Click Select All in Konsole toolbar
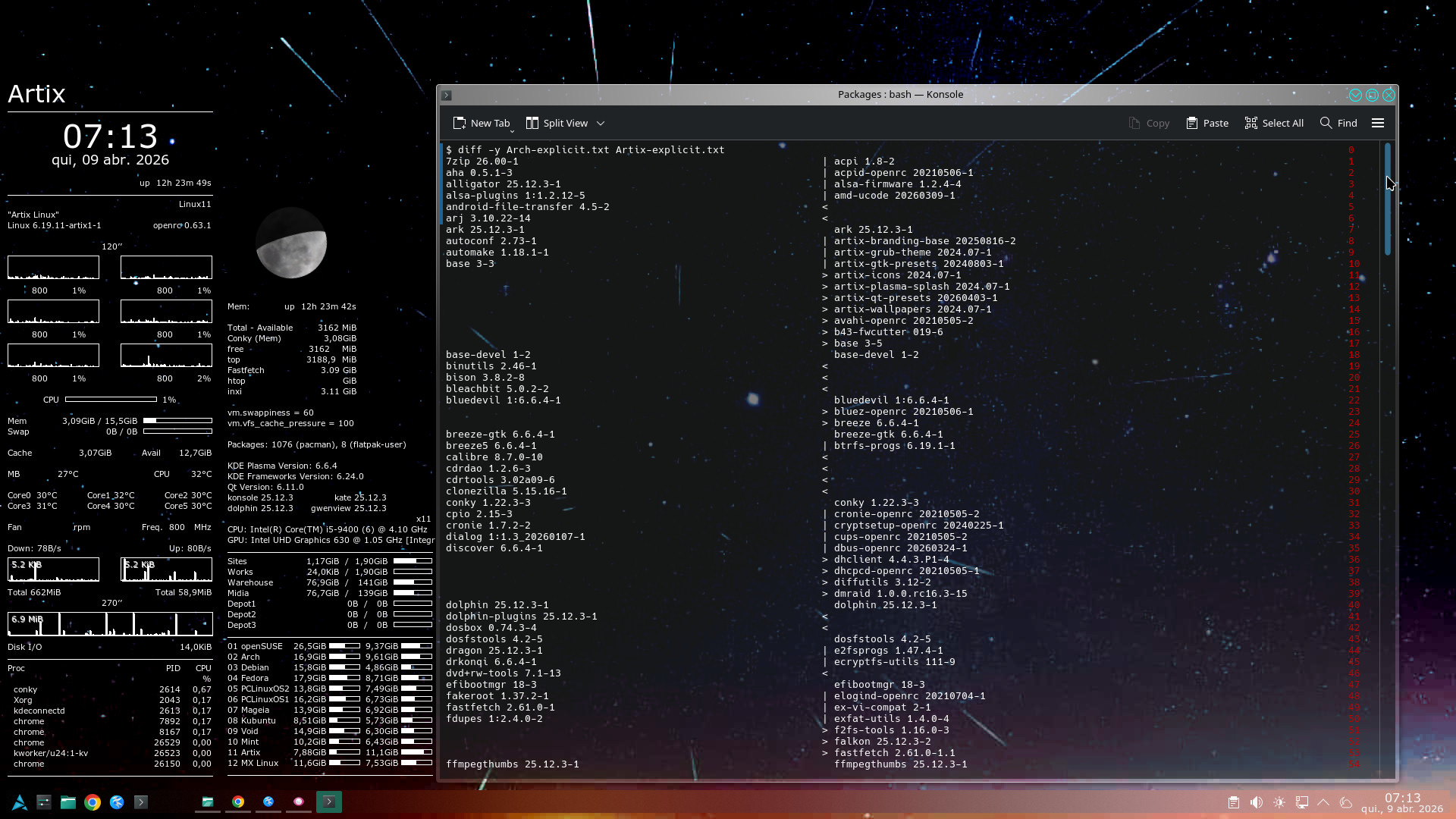The image size is (1456, 819). pos(1274,123)
